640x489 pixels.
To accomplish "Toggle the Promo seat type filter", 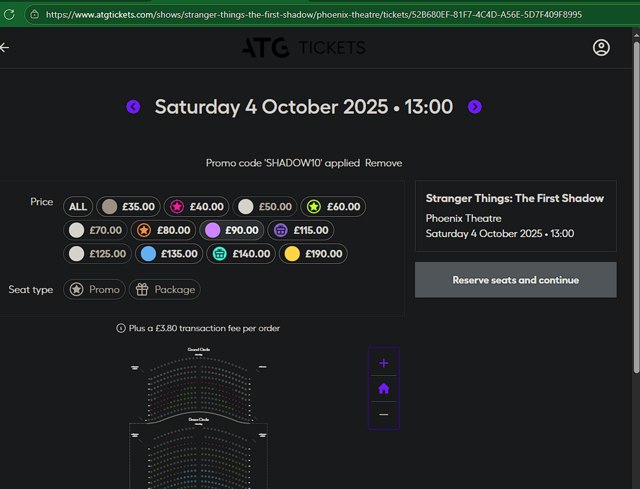I will (94, 289).
